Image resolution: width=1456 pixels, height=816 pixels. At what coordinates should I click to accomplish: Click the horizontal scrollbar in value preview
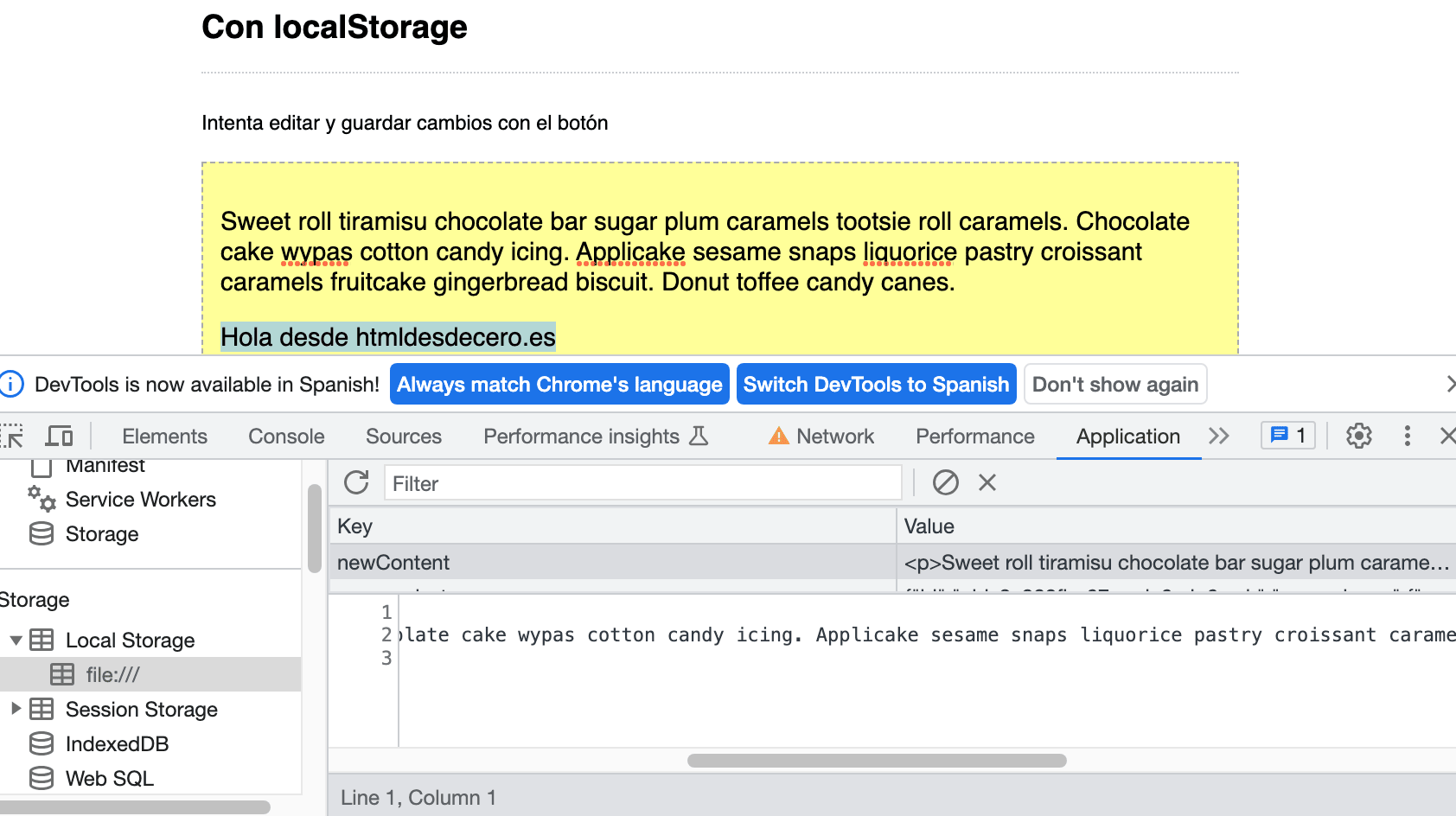tap(876, 761)
